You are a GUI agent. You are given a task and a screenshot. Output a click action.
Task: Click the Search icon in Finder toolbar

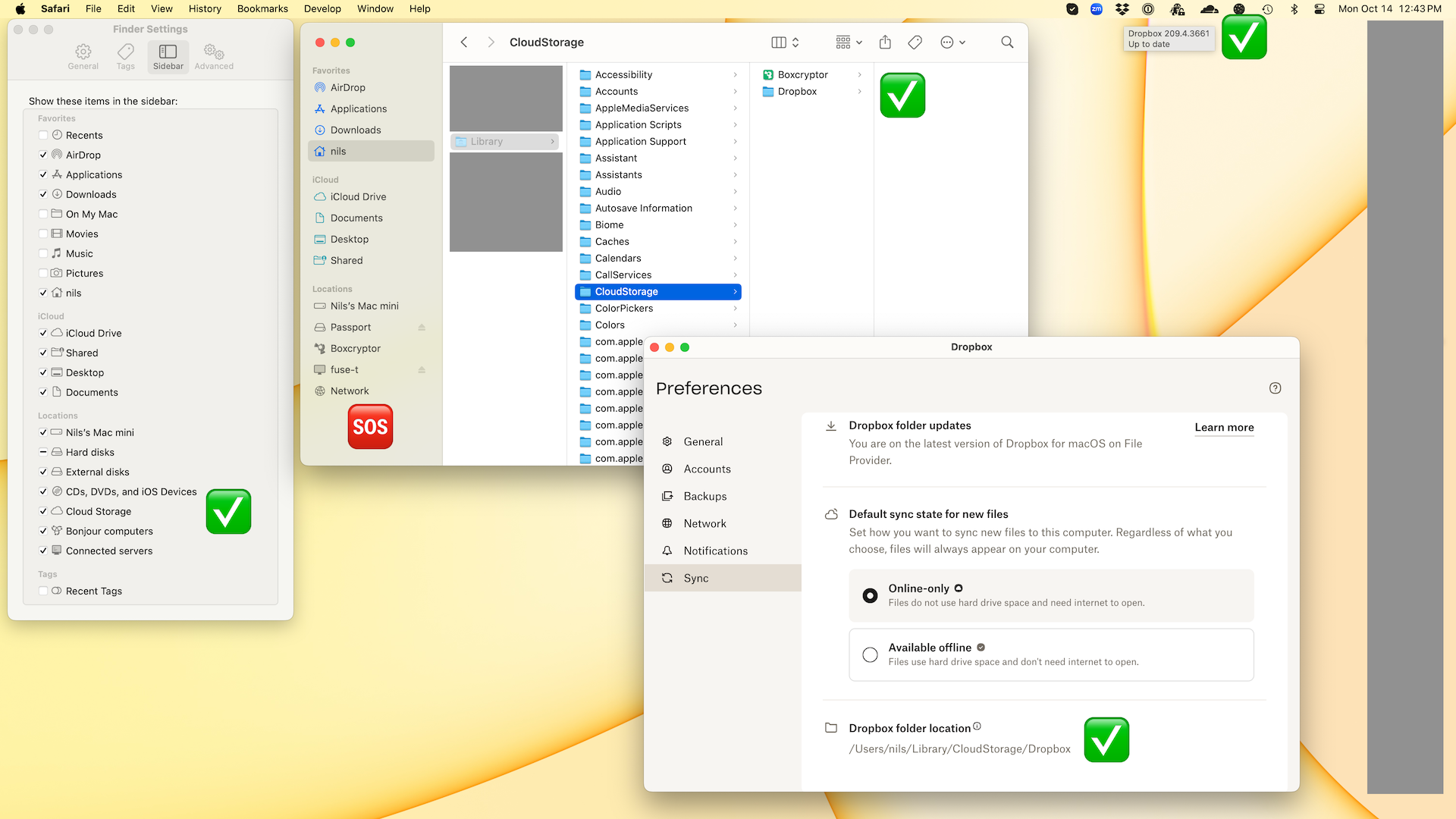click(1007, 42)
